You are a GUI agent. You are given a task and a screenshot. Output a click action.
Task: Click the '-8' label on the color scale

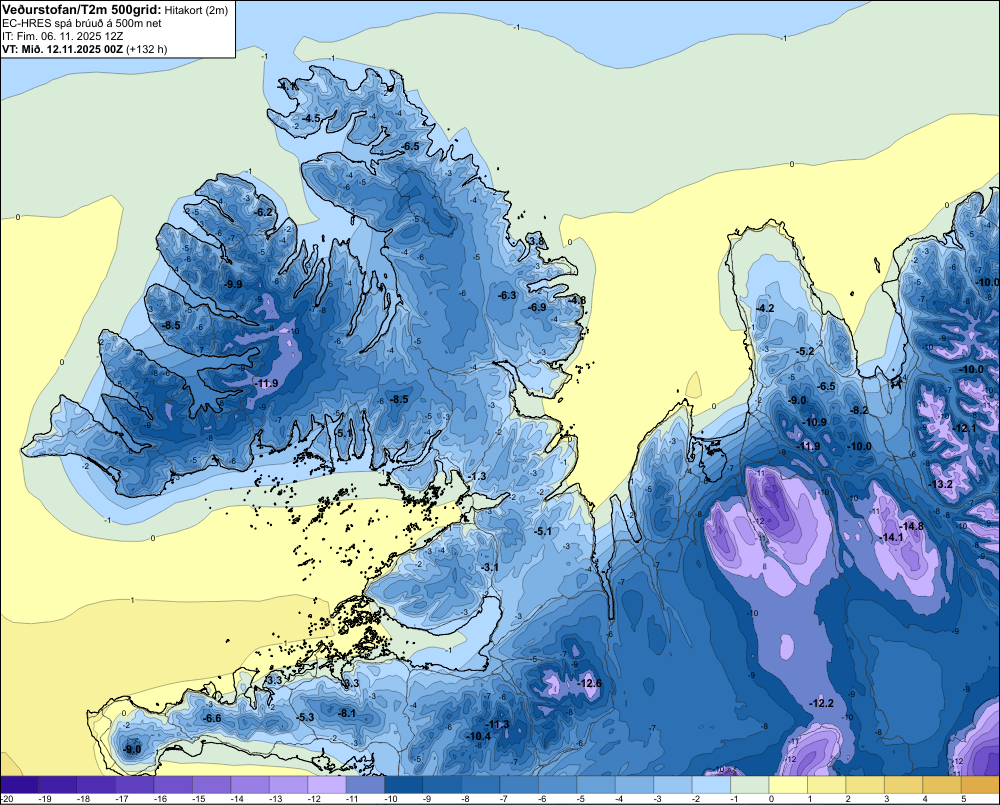(466, 799)
